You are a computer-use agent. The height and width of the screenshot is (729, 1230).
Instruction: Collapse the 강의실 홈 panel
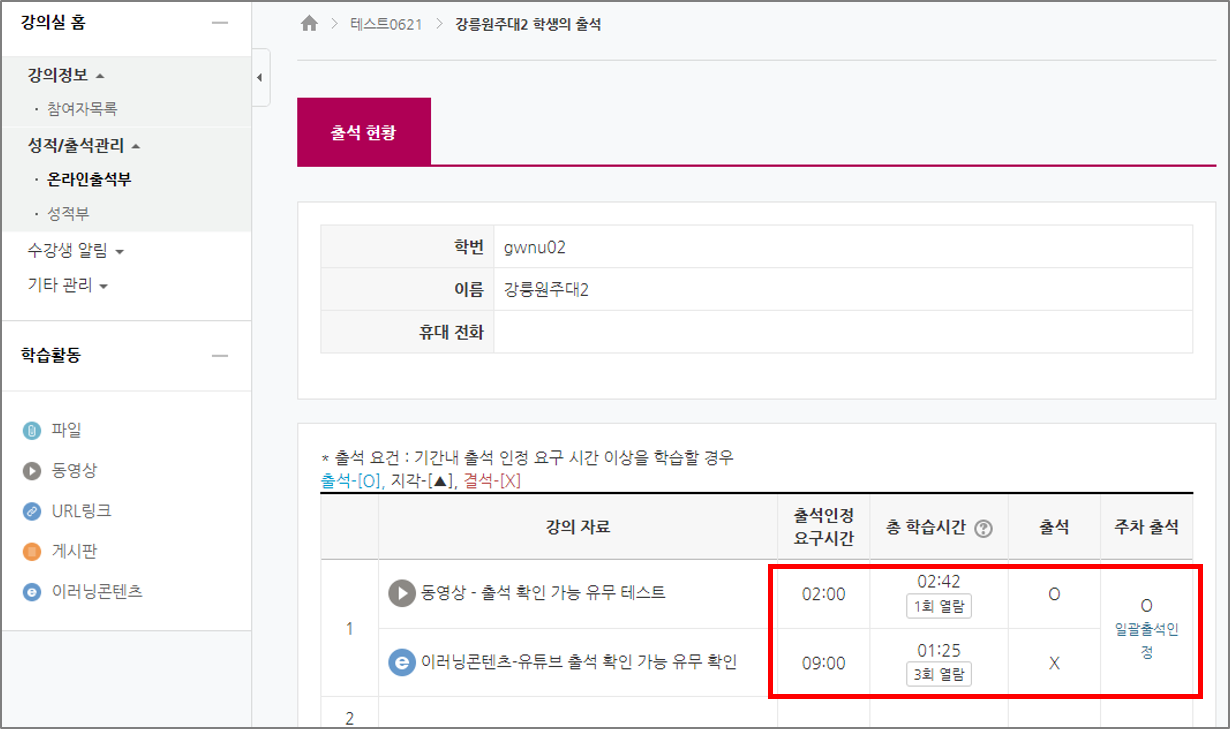[x=220, y=23]
